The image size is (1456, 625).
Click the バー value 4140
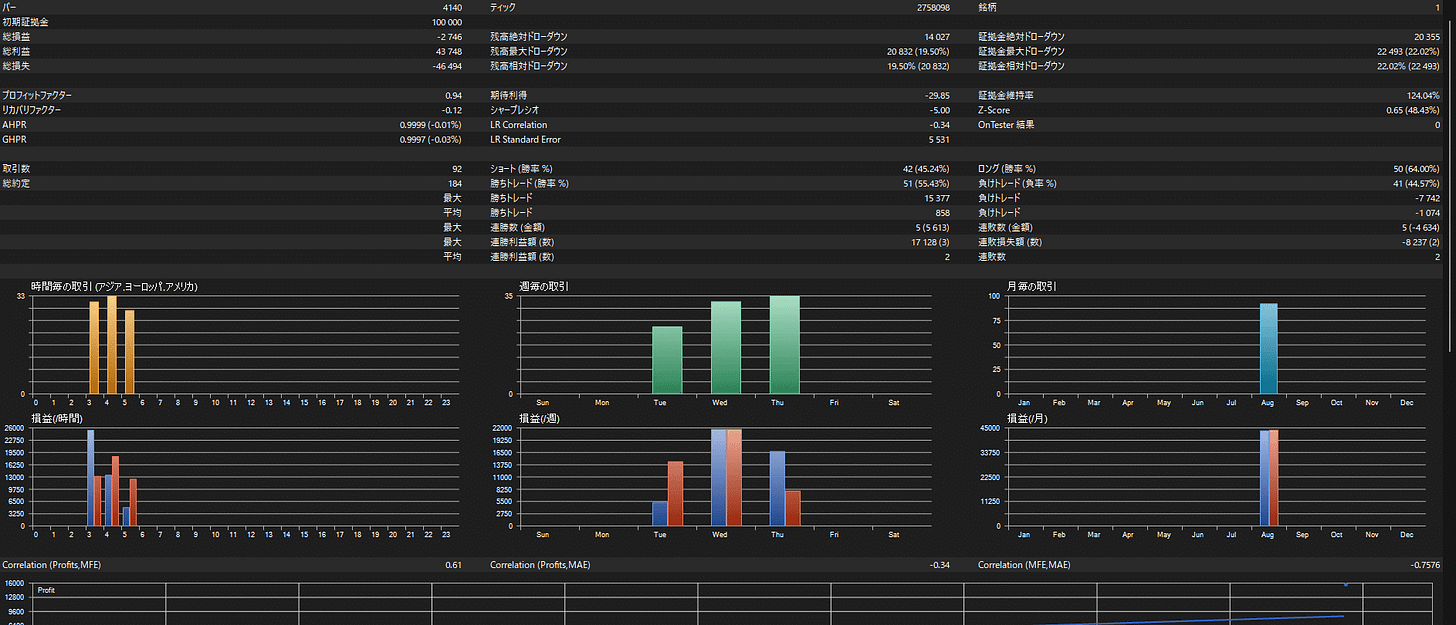point(452,7)
